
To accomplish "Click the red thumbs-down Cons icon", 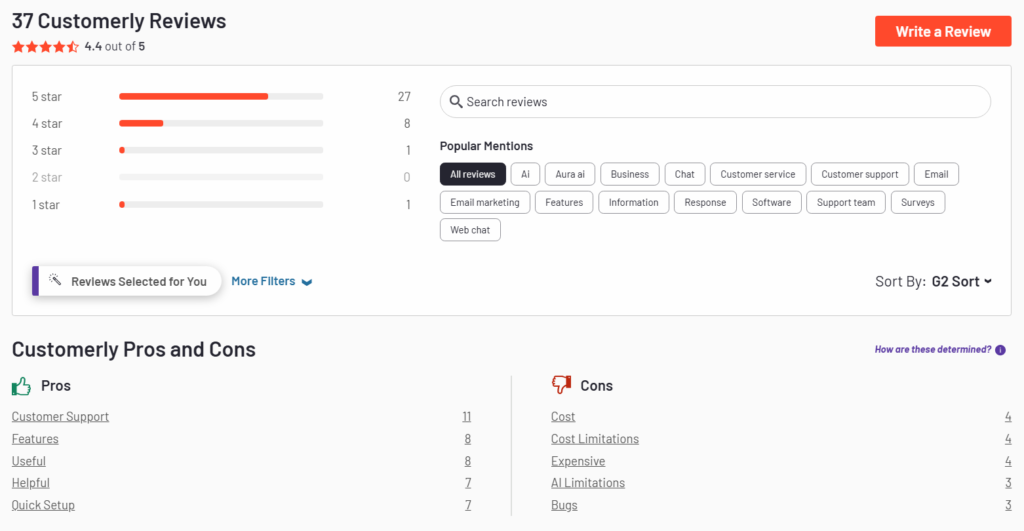I will click(x=561, y=385).
